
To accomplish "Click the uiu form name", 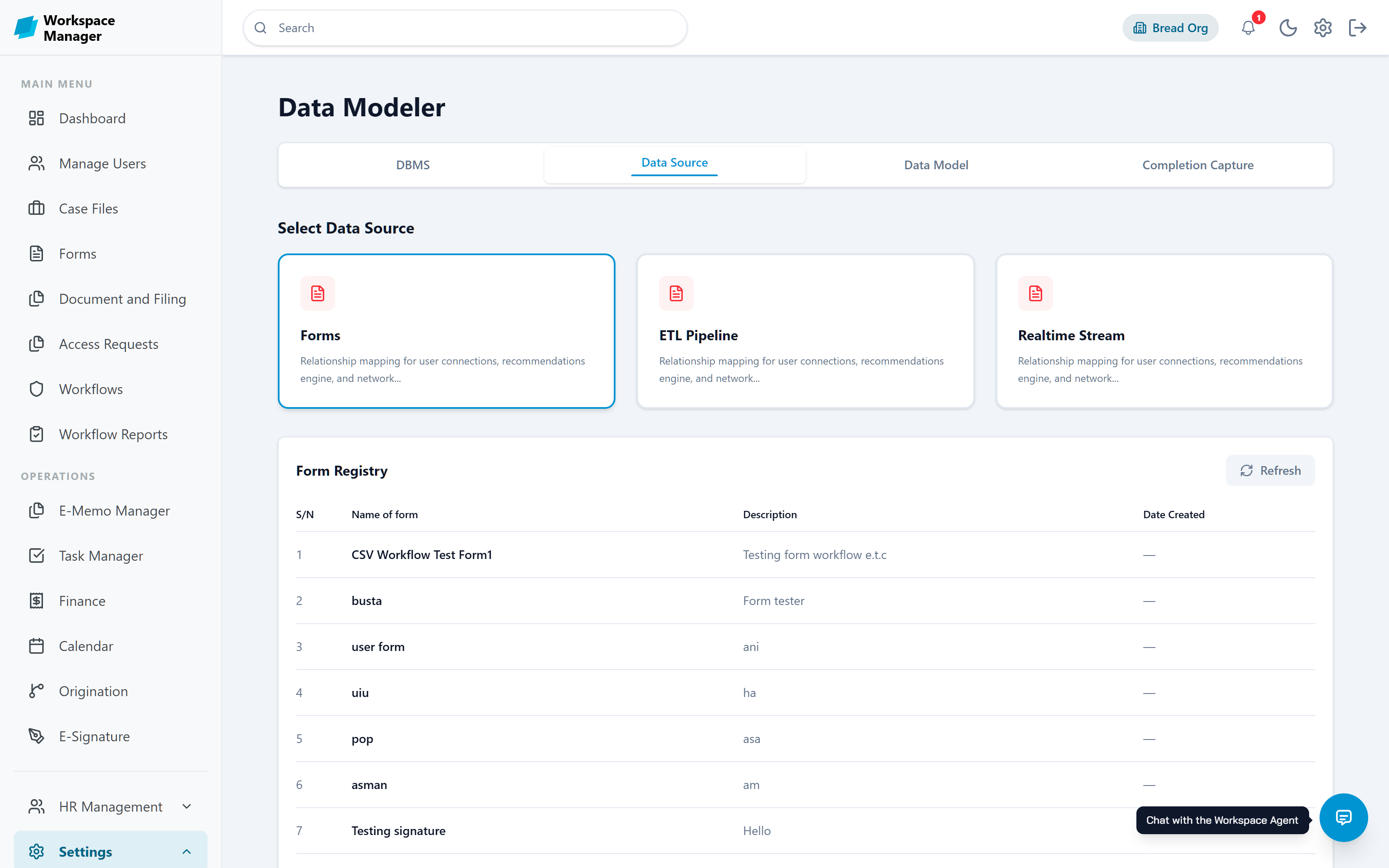I will coord(360,692).
